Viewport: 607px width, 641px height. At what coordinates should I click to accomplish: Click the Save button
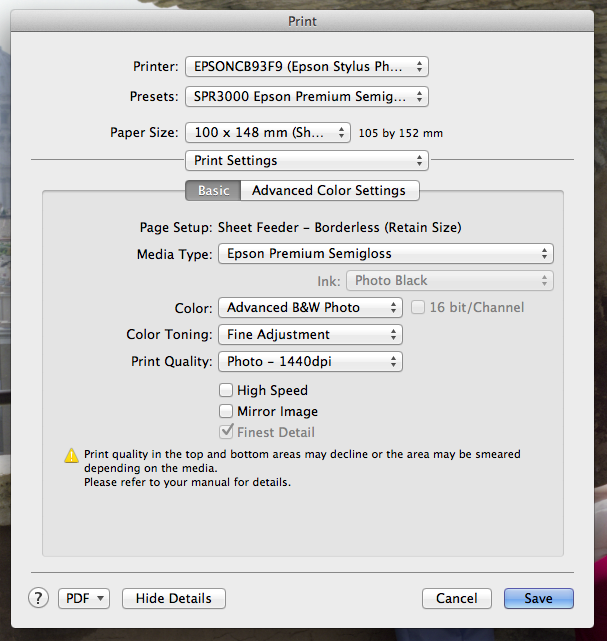pyautogui.click(x=538, y=598)
